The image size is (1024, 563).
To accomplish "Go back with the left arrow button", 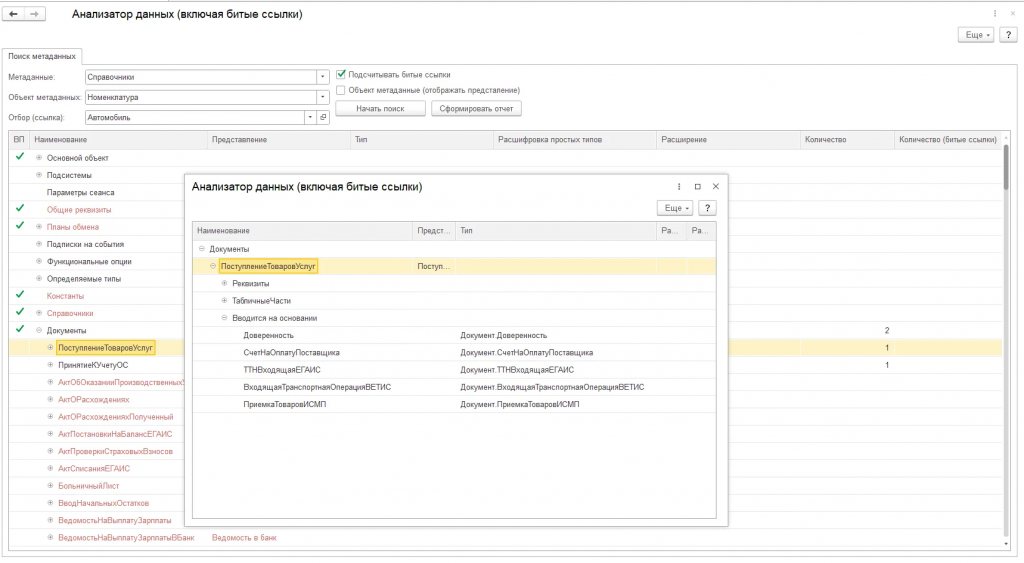I will coord(13,14).
